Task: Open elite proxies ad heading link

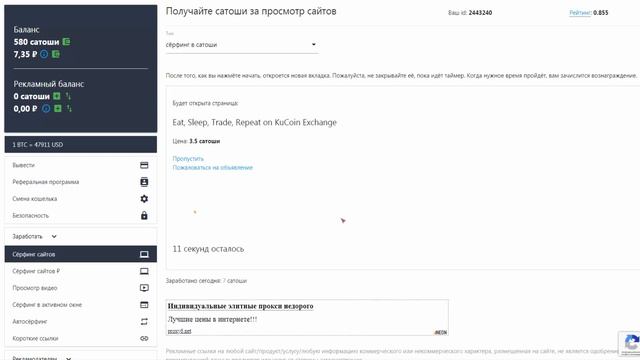Action: click(x=240, y=306)
